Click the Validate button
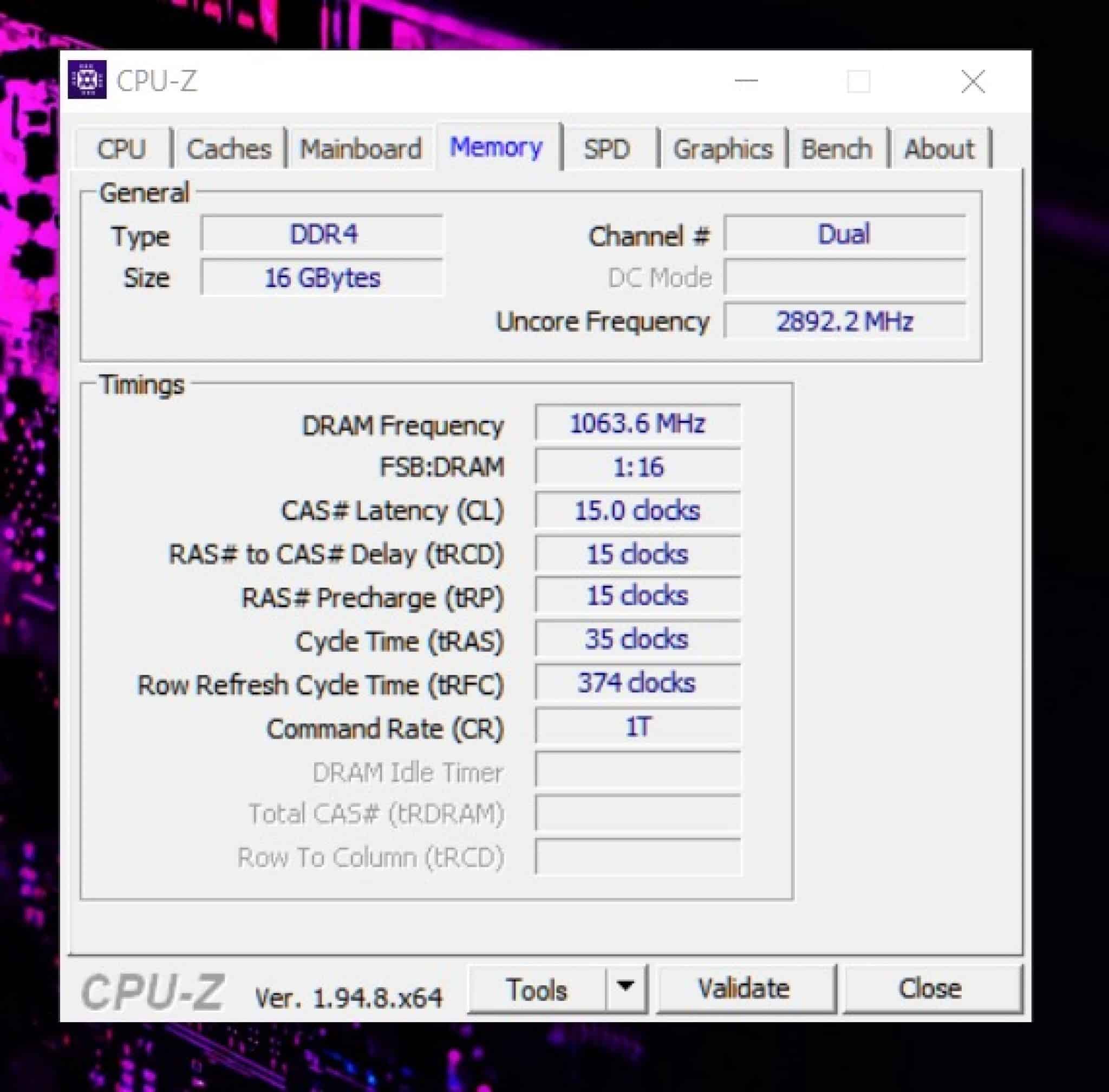 pyautogui.click(x=743, y=988)
